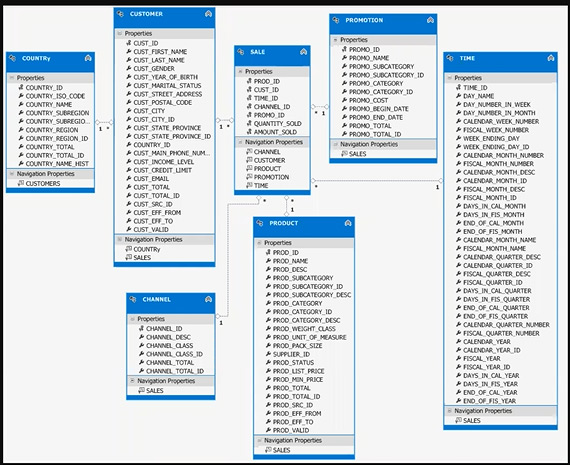
Task: Click the navigation icon beside SALES in PROMOTION
Action: 344,154
